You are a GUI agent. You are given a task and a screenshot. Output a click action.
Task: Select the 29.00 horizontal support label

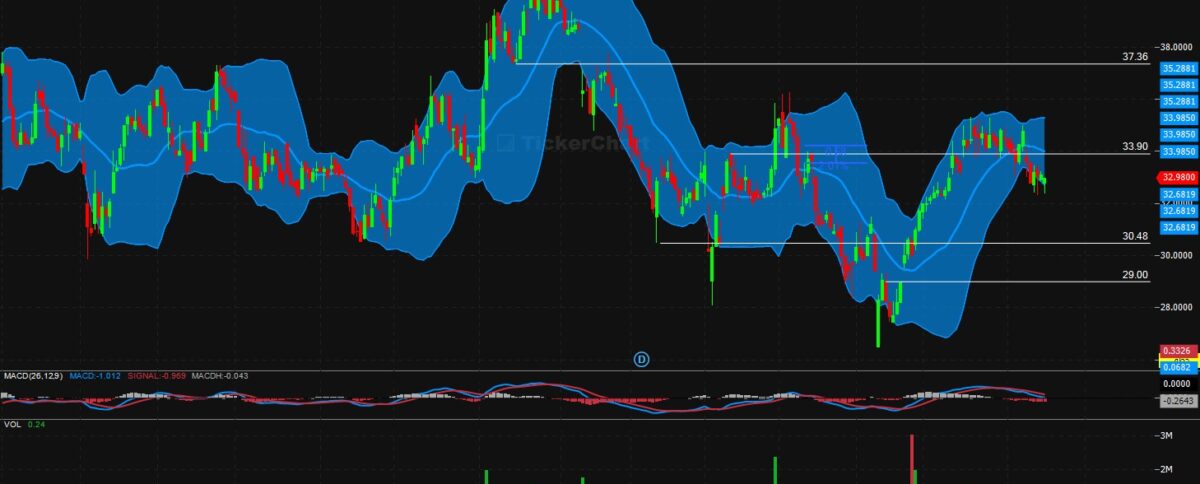1135,274
